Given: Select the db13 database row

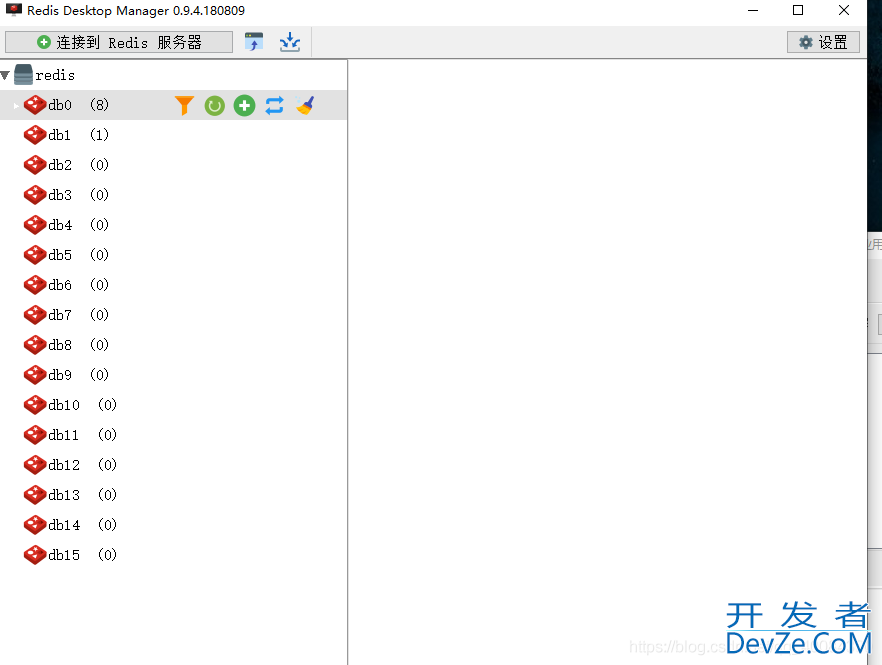Looking at the screenshot, I should 173,495.
